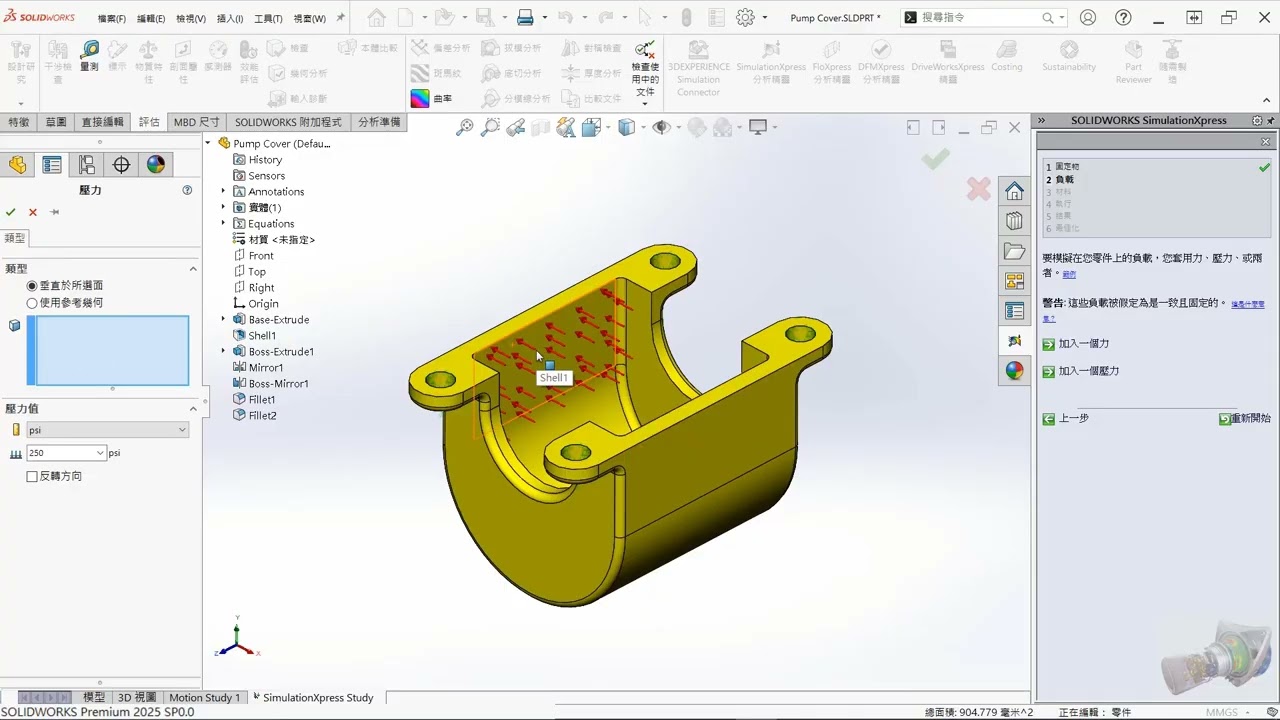Expand the Boss-Extrude1 feature node
The width and height of the screenshot is (1280, 720).
click(223, 351)
